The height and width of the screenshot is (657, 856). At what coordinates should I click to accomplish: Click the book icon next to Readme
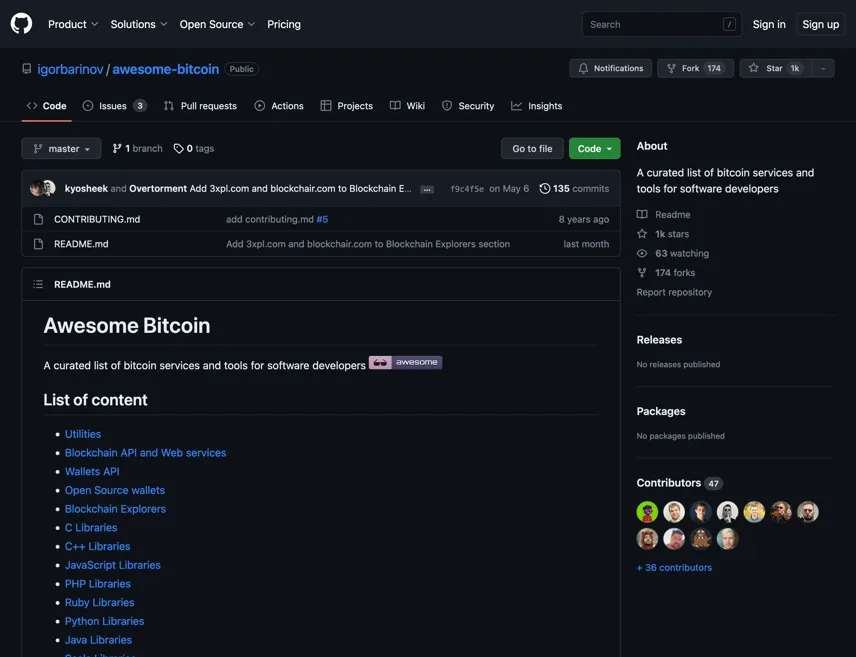pos(642,215)
